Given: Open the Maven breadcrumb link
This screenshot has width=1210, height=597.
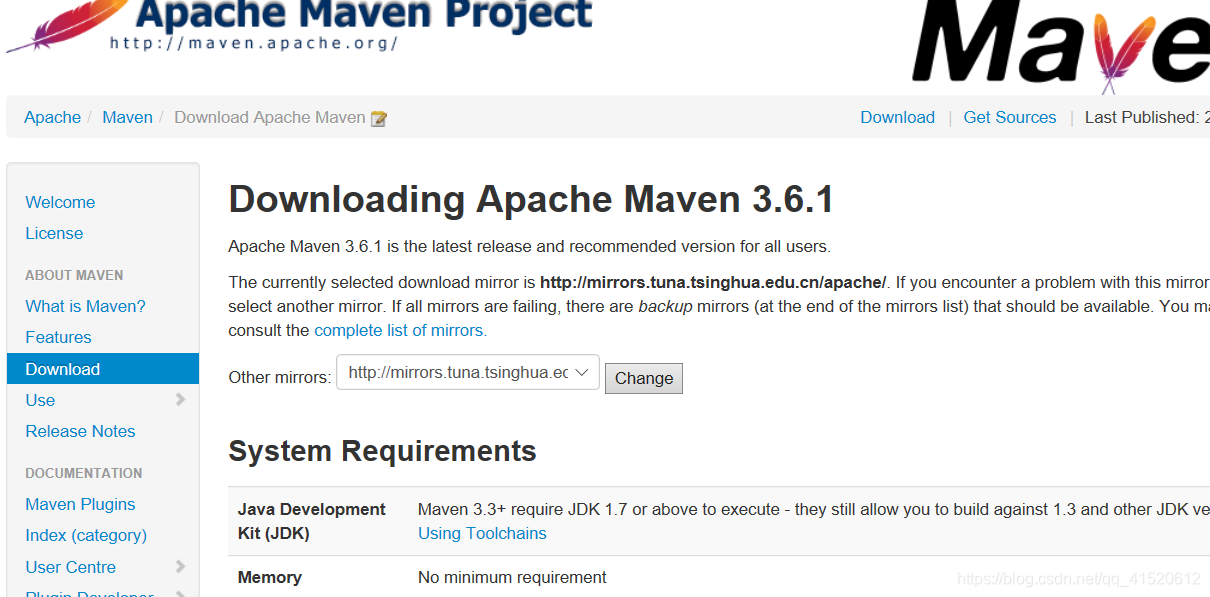Looking at the screenshot, I should coord(128,117).
